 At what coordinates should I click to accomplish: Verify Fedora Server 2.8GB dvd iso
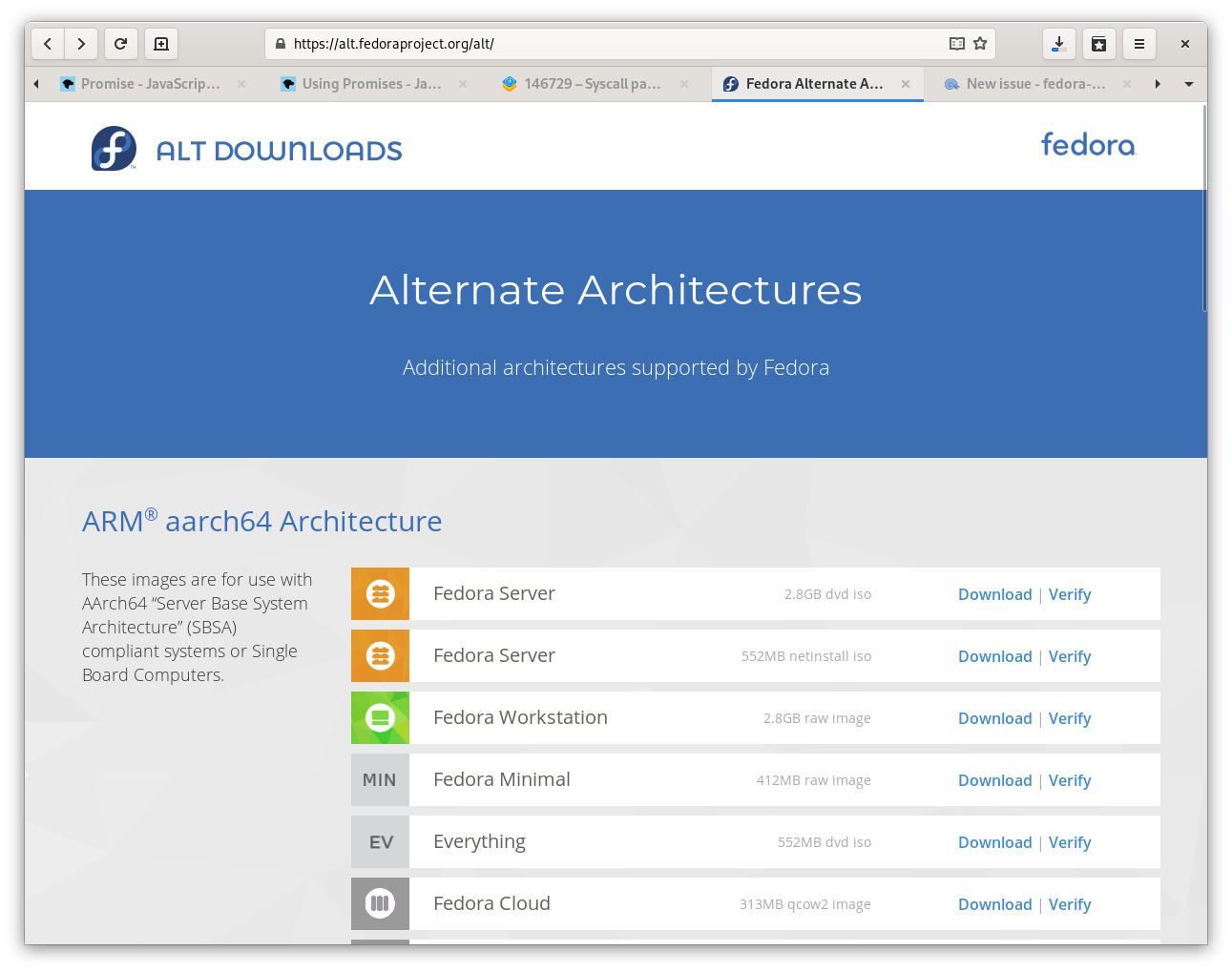point(1070,594)
